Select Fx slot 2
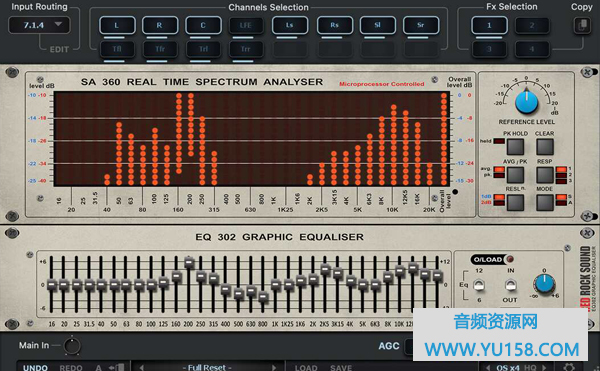The image size is (600, 371). pyautogui.click(x=532, y=25)
